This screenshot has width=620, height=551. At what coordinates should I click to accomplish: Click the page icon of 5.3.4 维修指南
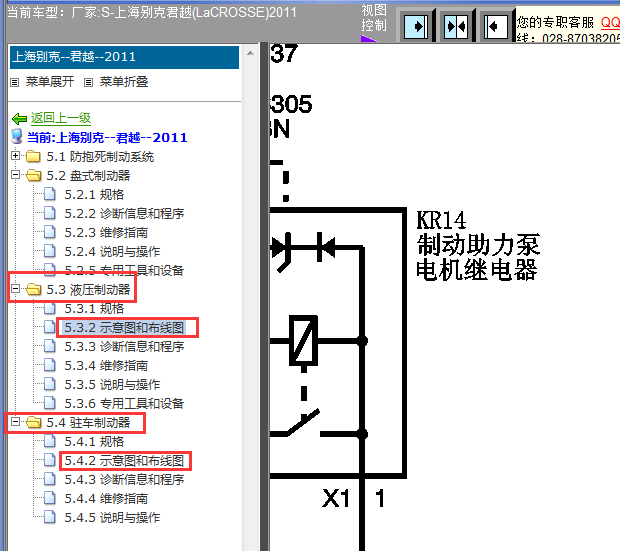(50, 365)
